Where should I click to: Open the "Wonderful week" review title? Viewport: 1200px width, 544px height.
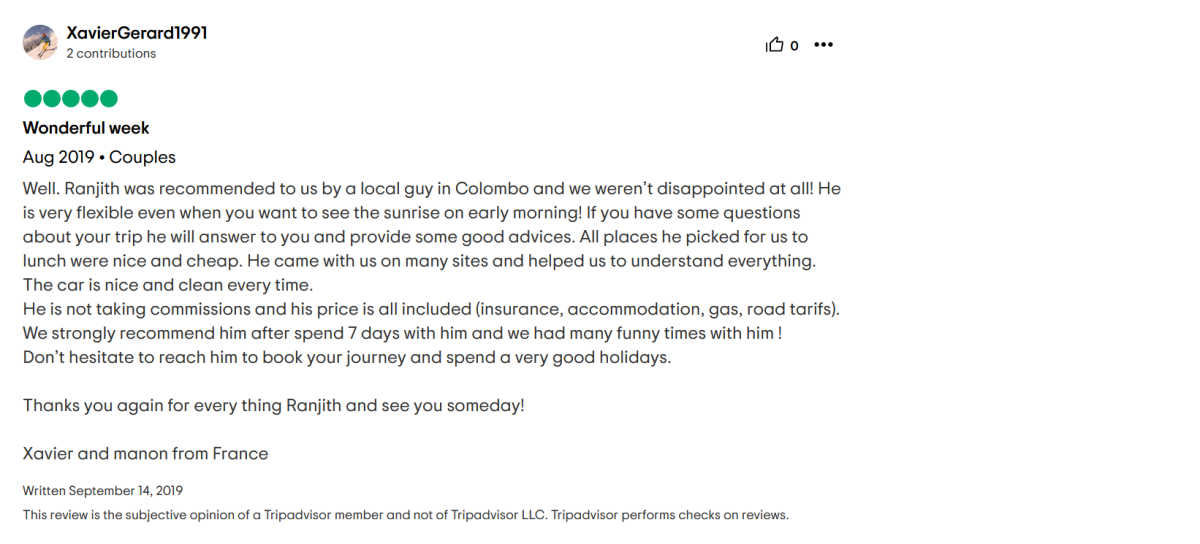coord(86,128)
